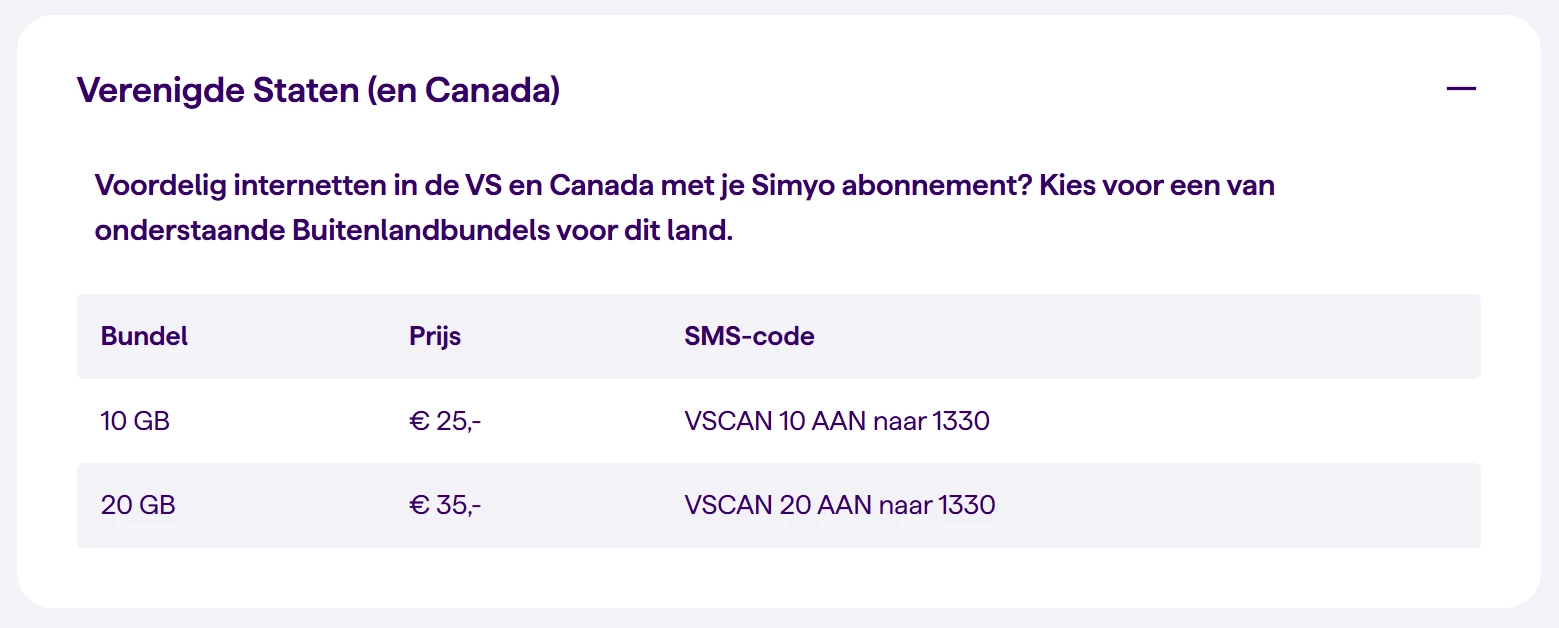Image resolution: width=1559 pixels, height=628 pixels.
Task: Click the euro sign in the 20 GB row
Action: (x=419, y=505)
